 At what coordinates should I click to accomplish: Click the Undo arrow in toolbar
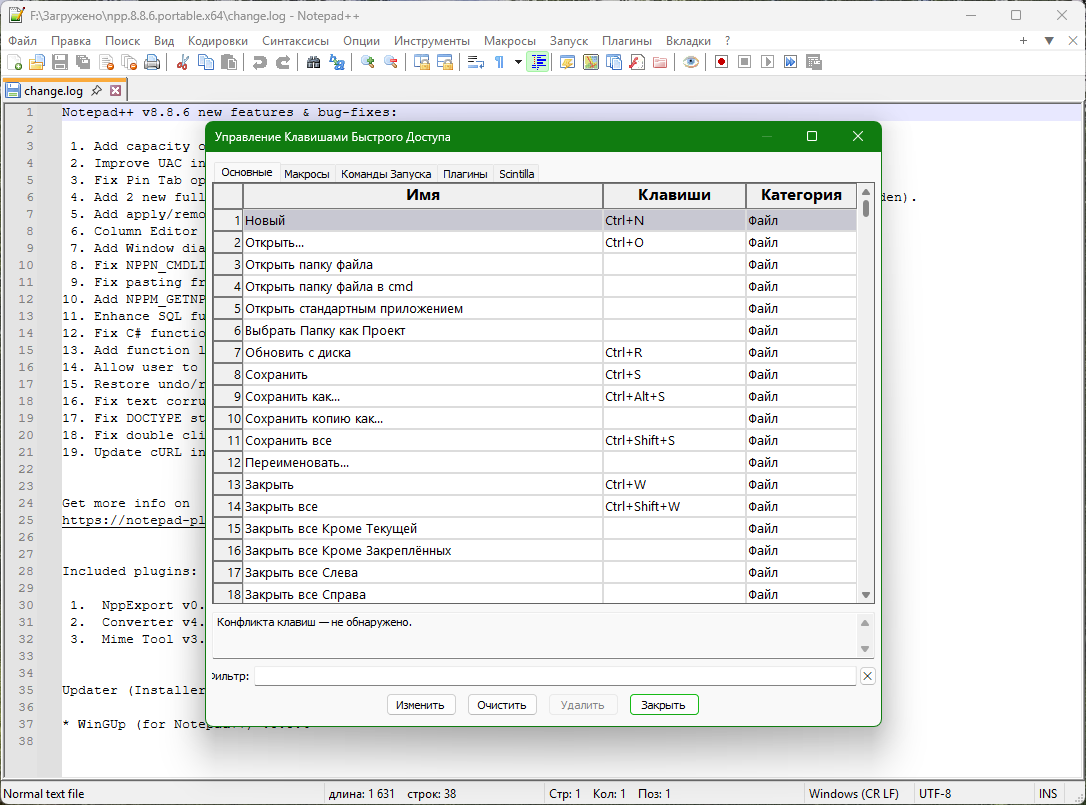(259, 62)
